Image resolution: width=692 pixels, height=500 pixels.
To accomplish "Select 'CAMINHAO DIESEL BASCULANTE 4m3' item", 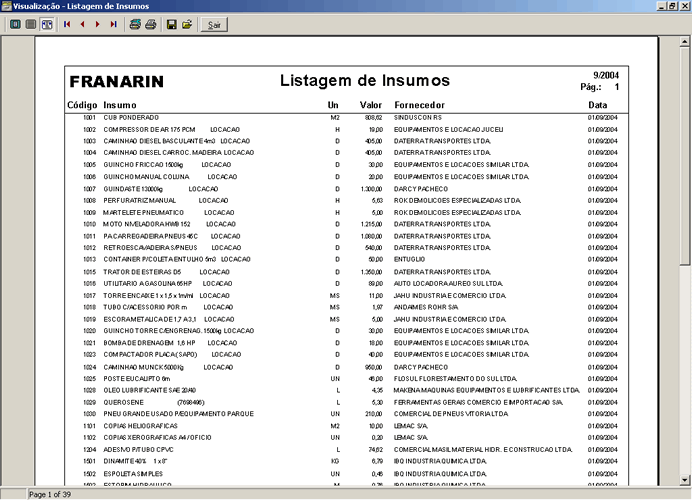I will coord(159,141).
